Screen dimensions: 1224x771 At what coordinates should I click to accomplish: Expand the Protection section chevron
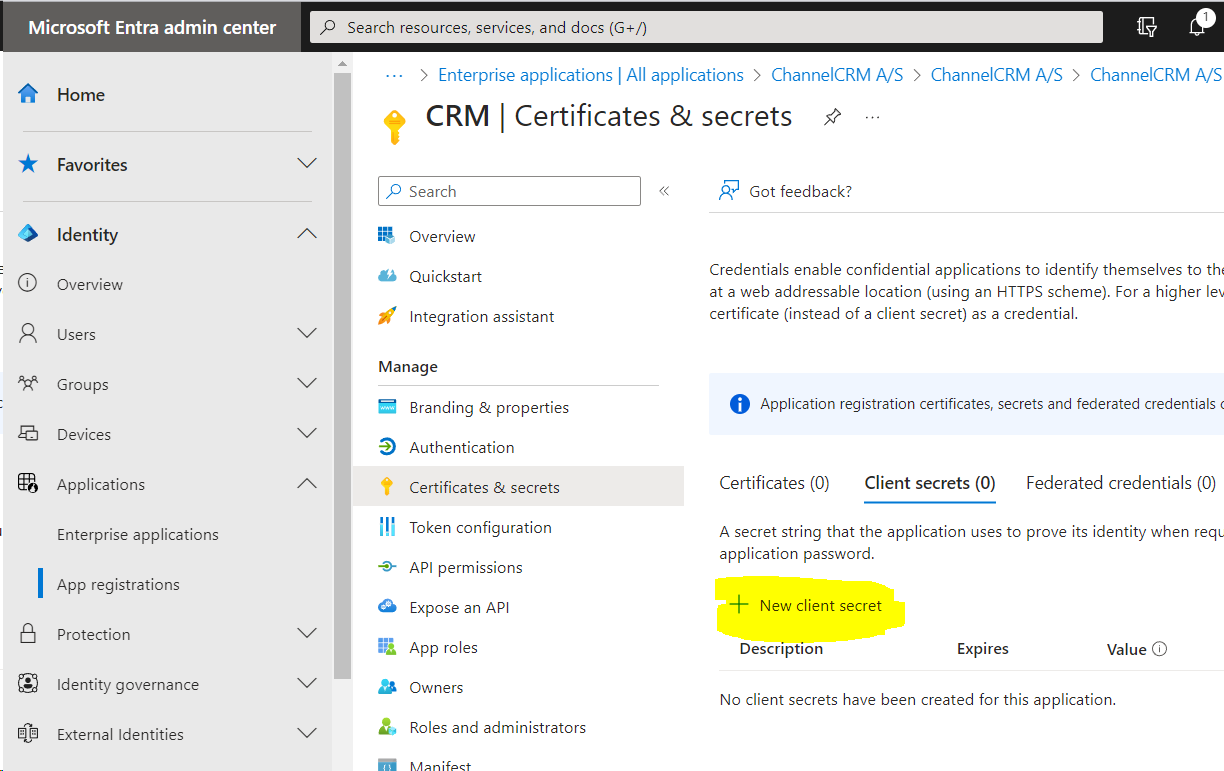tap(307, 633)
